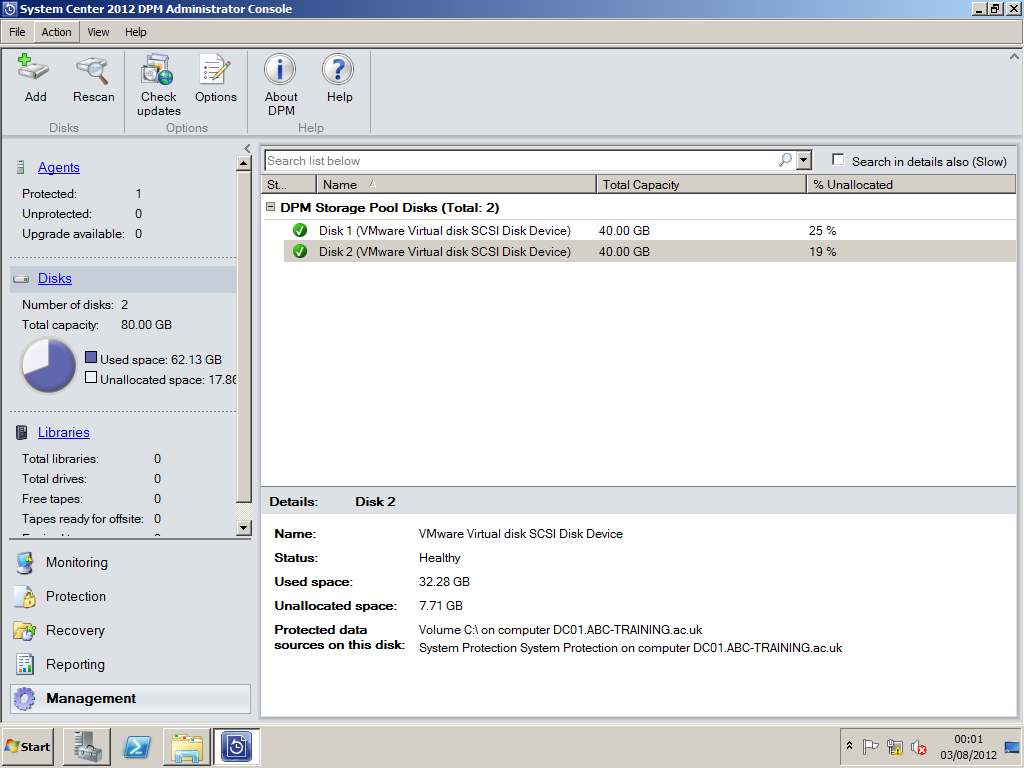Click the Add disk toolbar icon

[x=34, y=69]
